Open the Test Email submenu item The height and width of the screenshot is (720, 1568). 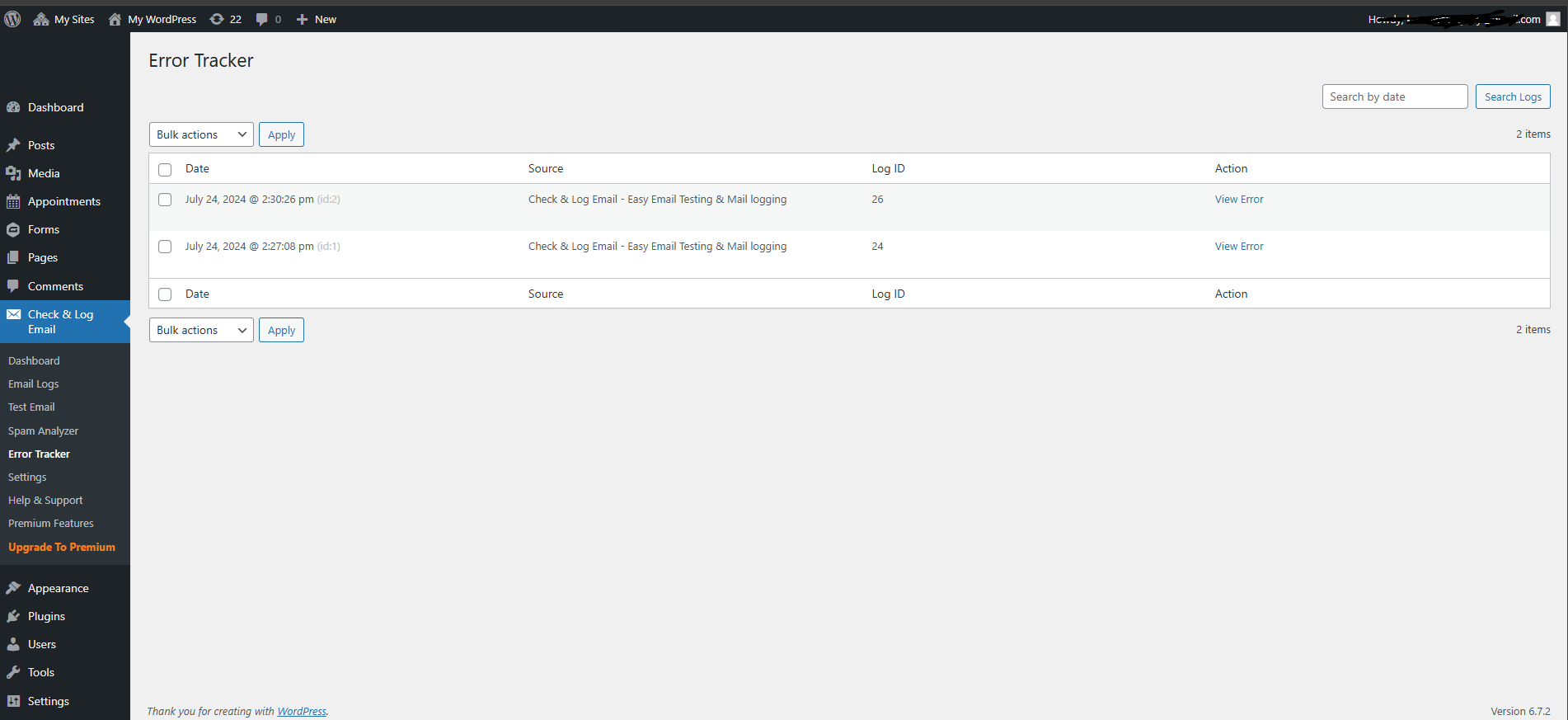31,407
